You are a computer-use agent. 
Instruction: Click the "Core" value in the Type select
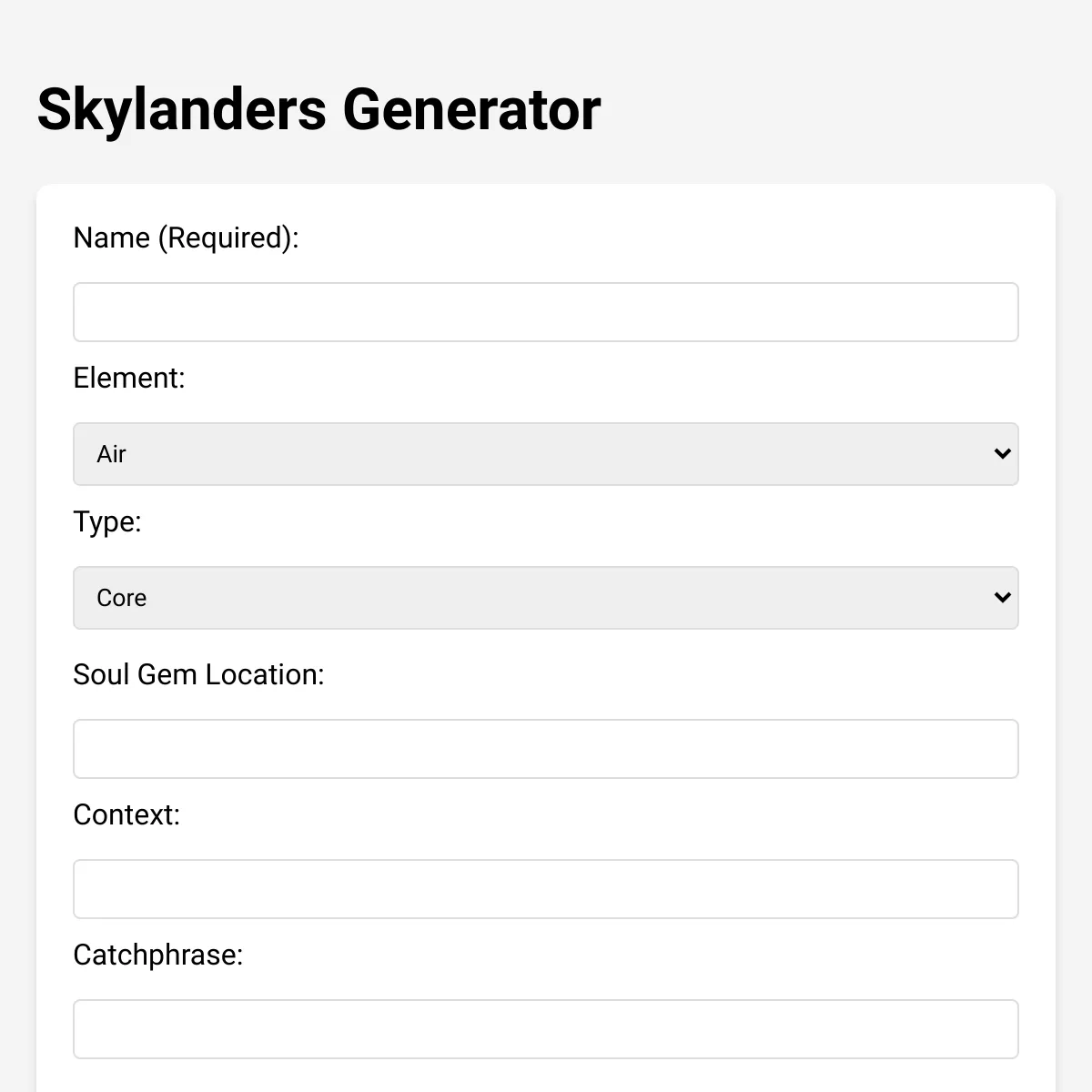(x=122, y=598)
